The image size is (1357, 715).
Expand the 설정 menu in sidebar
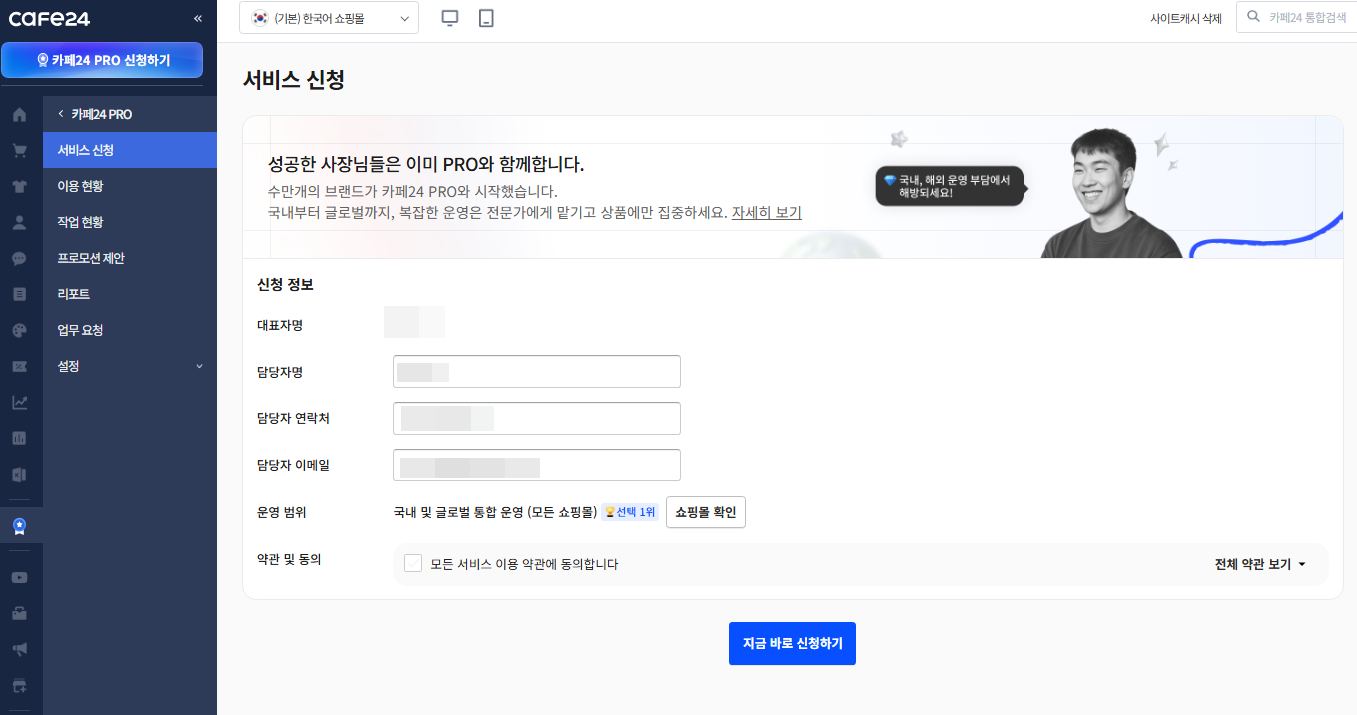pos(130,366)
